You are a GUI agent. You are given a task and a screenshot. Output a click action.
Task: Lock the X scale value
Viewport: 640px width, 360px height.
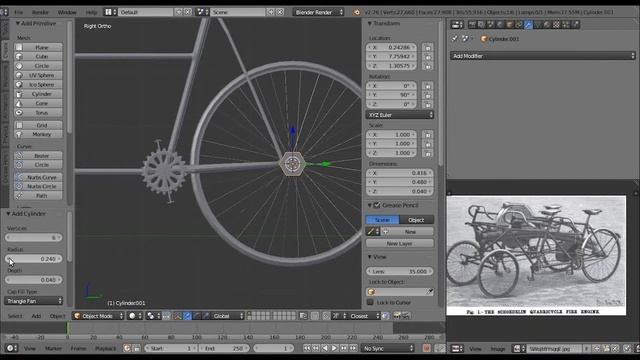(428, 135)
